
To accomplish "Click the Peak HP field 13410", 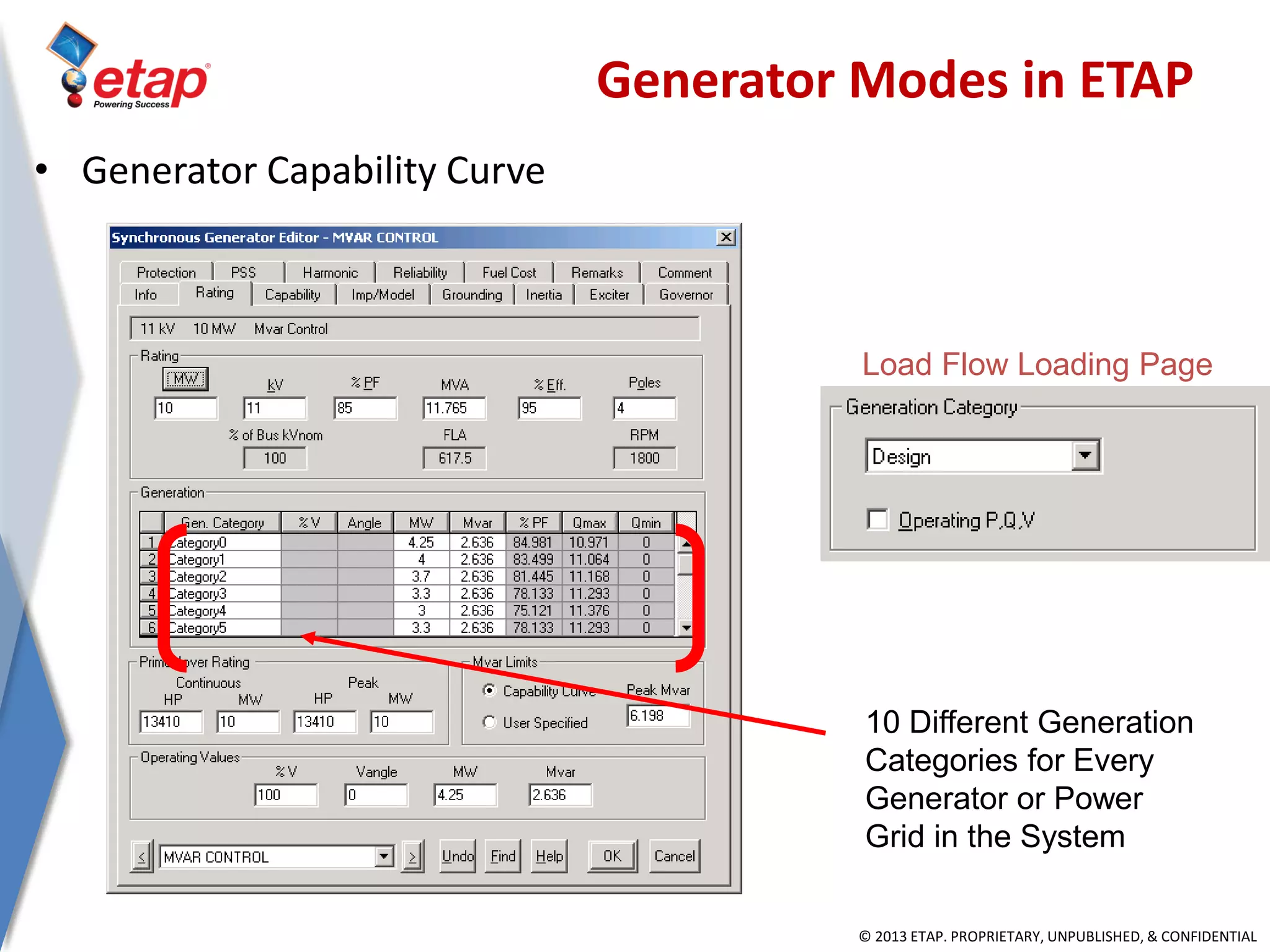I will click(x=325, y=722).
